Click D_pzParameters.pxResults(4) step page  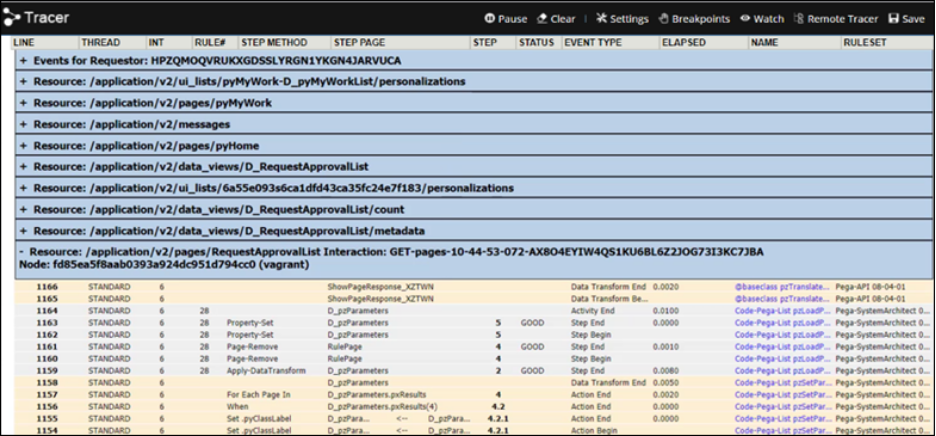(x=383, y=406)
